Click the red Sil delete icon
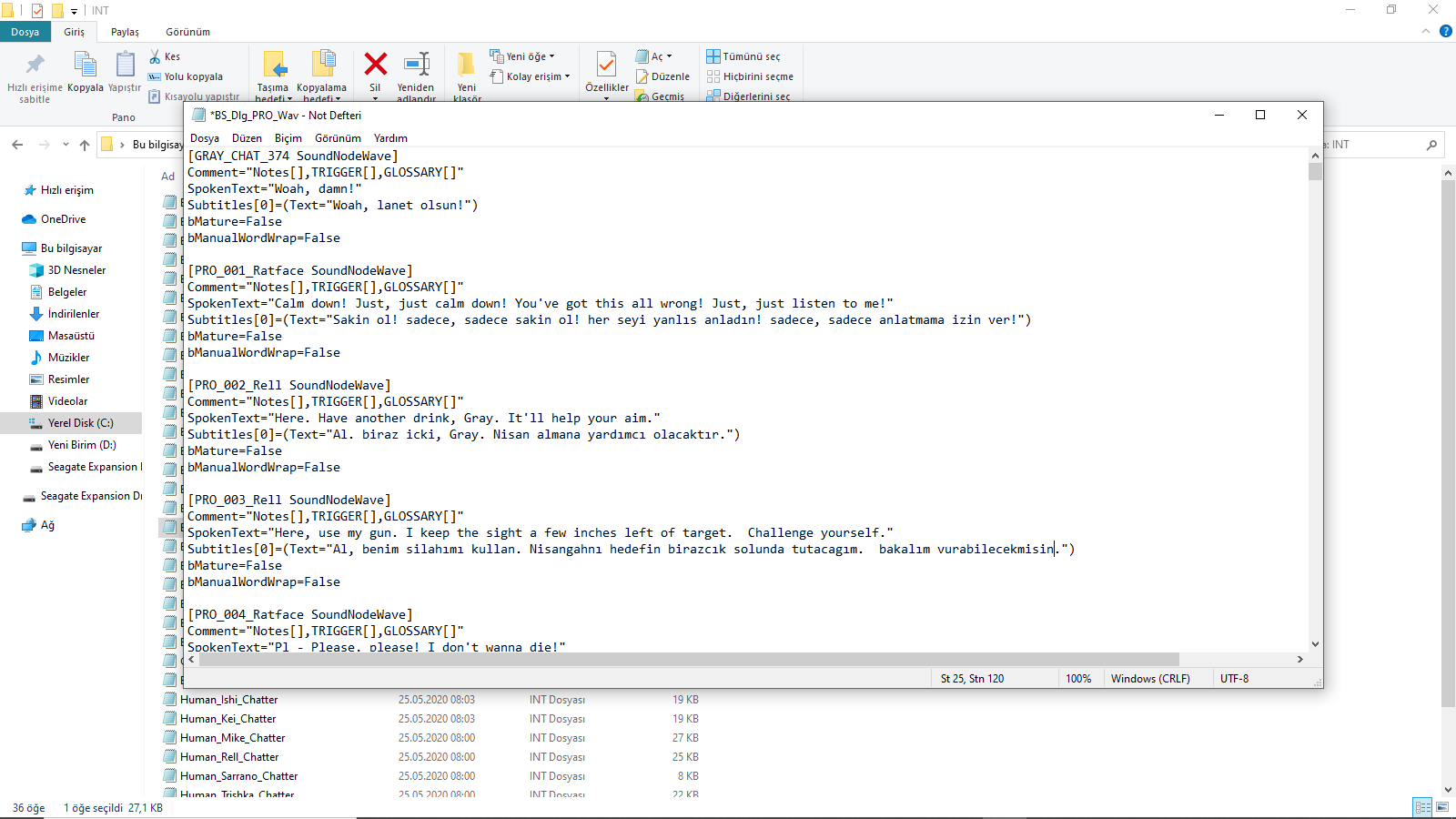 [x=375, y=65]
